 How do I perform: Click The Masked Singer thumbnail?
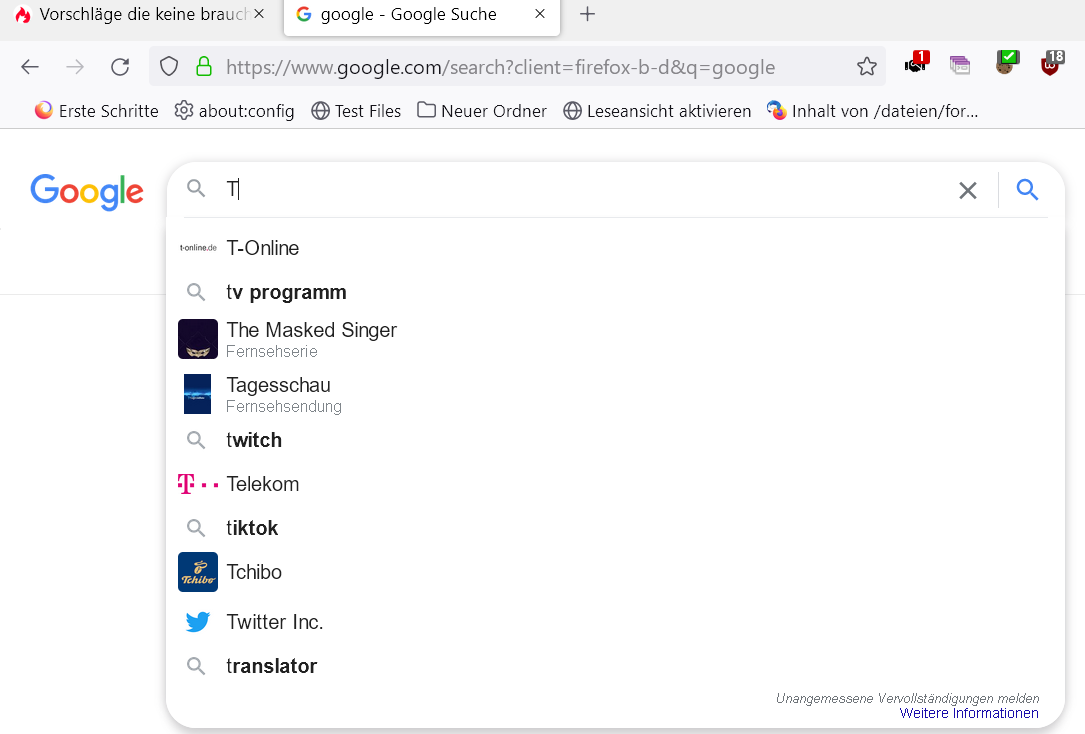tap(198, 339)
